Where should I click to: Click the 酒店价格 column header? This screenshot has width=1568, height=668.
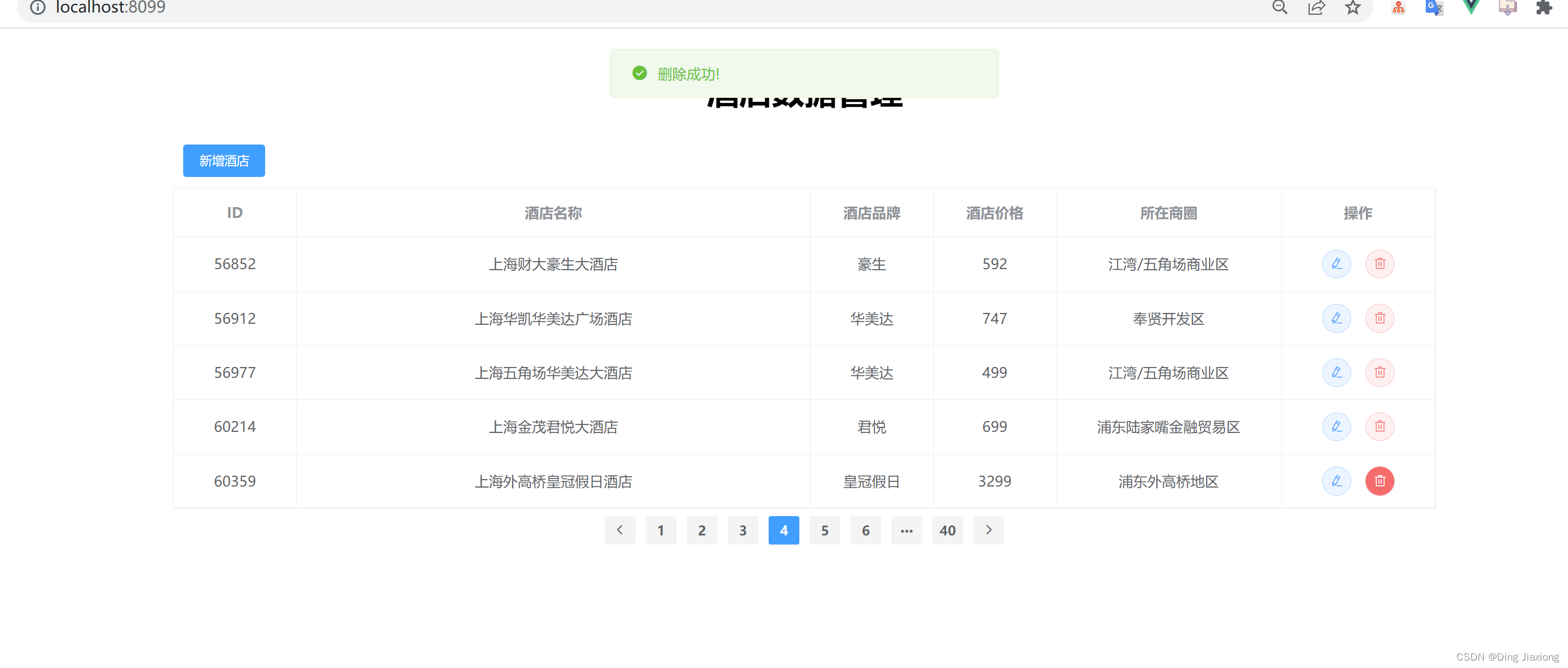(995, 213)
